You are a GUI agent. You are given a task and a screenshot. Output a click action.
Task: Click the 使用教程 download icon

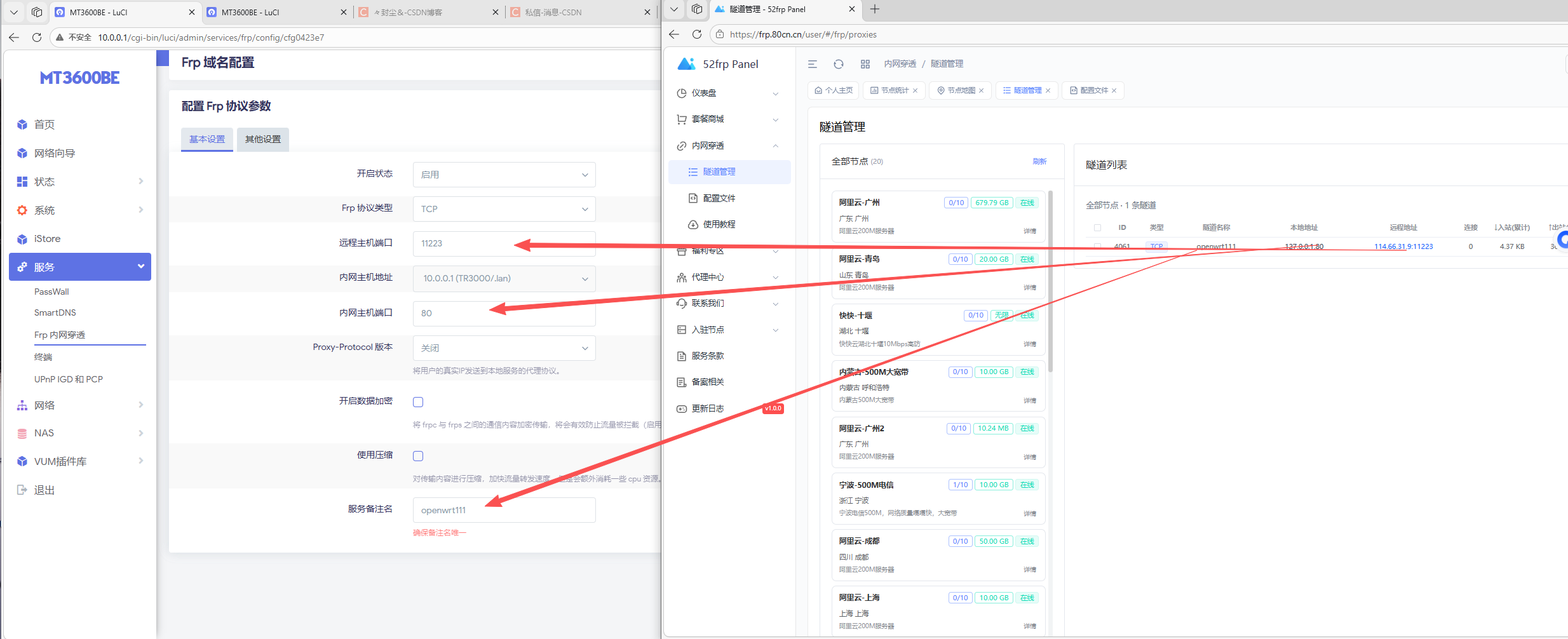point(693,225)
